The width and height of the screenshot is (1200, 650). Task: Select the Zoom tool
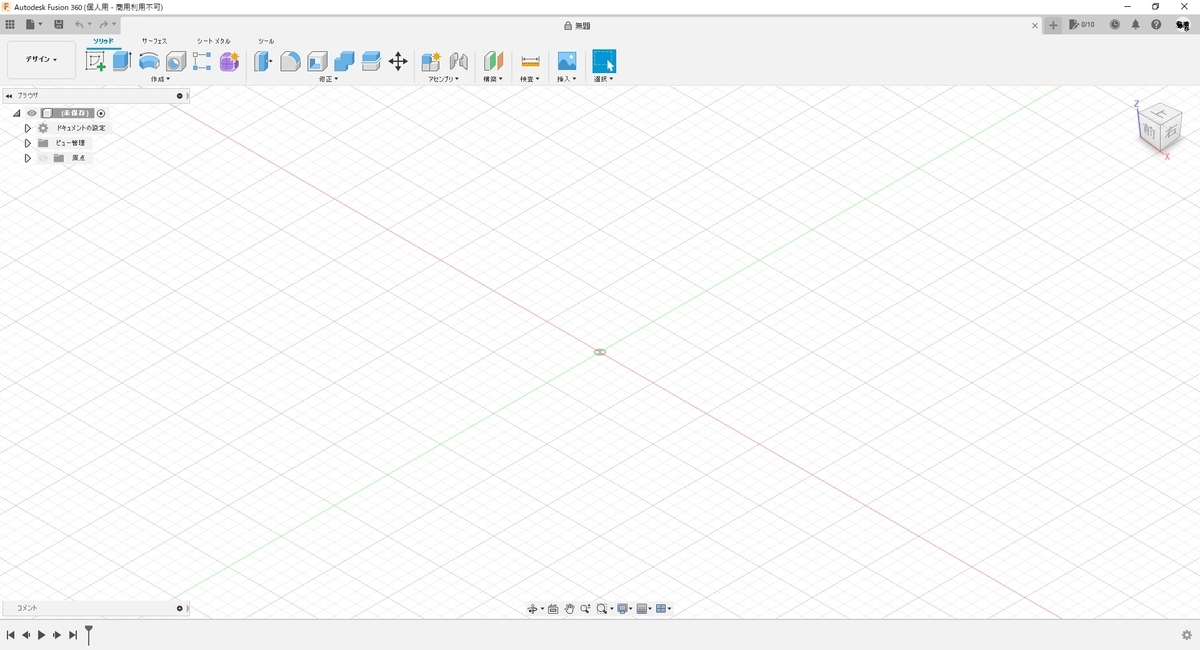585,609
